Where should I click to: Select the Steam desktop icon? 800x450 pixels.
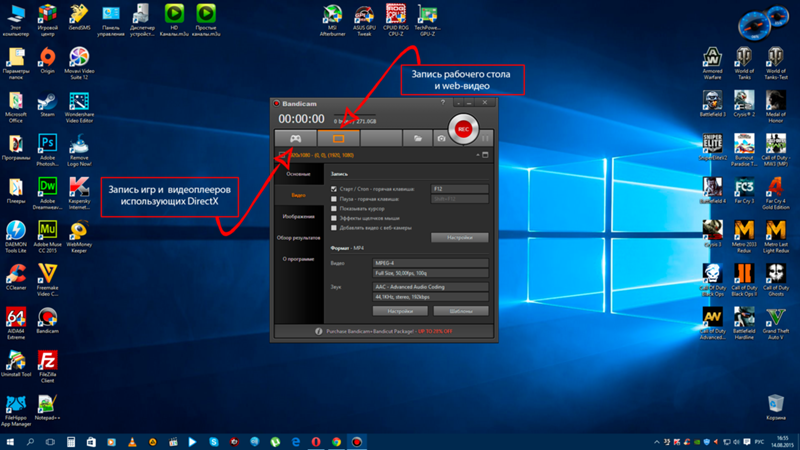tap(47, 105)
